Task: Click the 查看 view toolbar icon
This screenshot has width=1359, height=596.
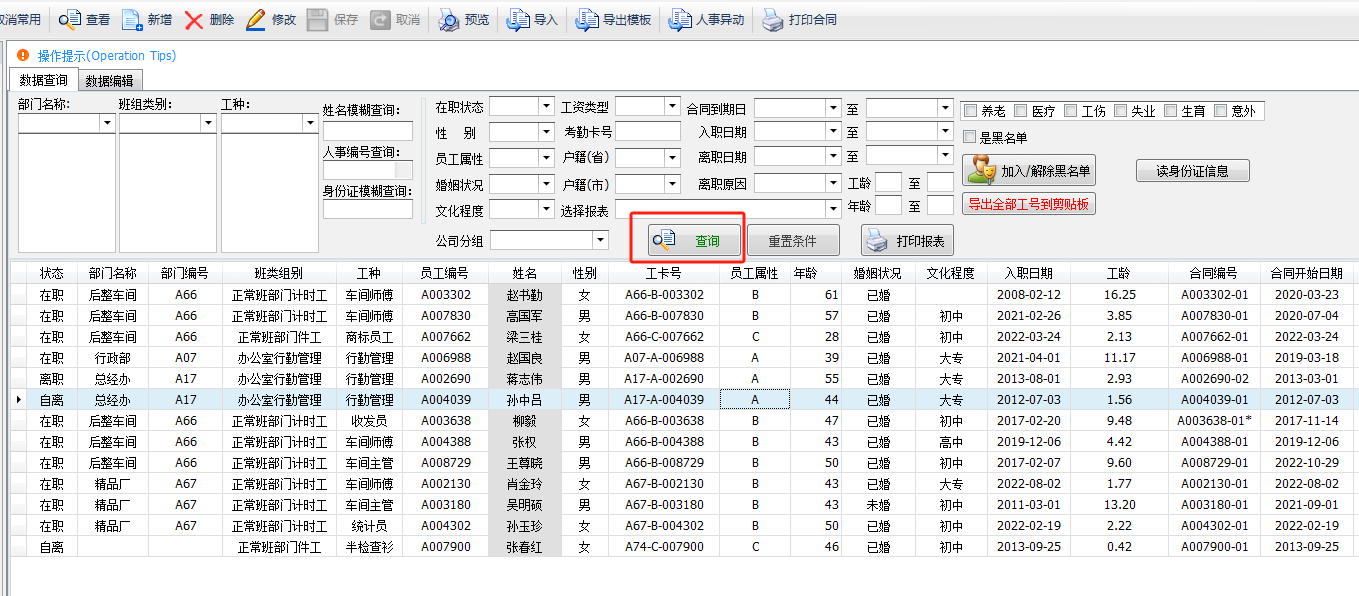Action: click(71, 19)
